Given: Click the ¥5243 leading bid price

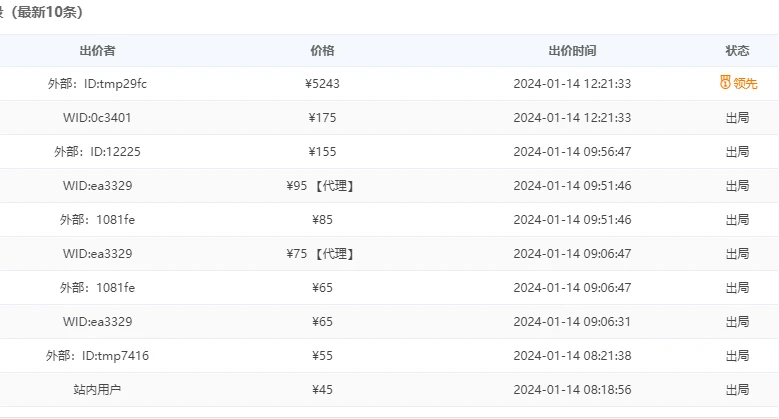Looking at the screenshot, I should tap(322, 84).
